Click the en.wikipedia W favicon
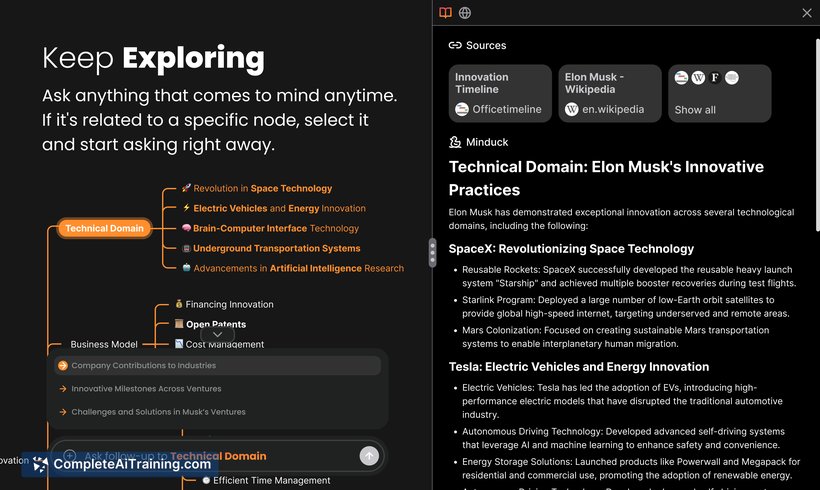820x490 pixels. [x=571, y=109]
